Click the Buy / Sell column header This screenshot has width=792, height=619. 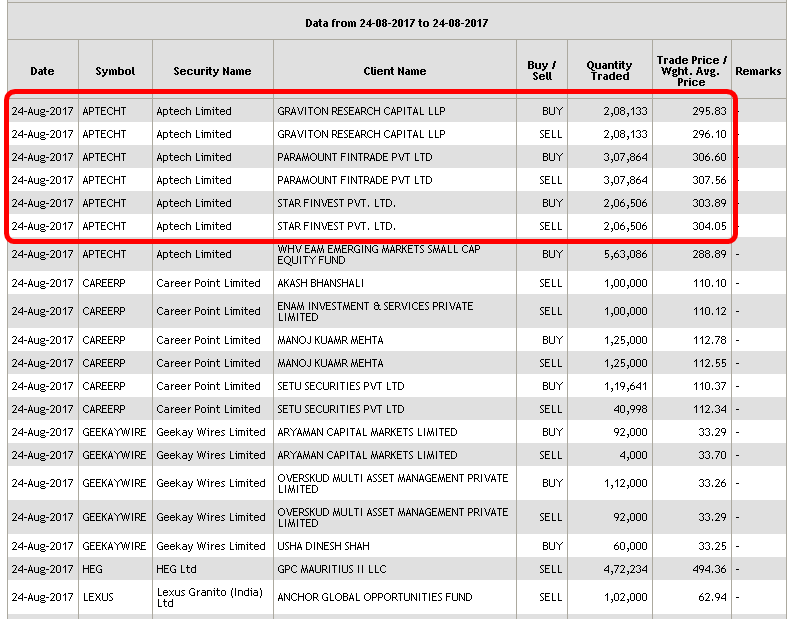pos(541,71)
